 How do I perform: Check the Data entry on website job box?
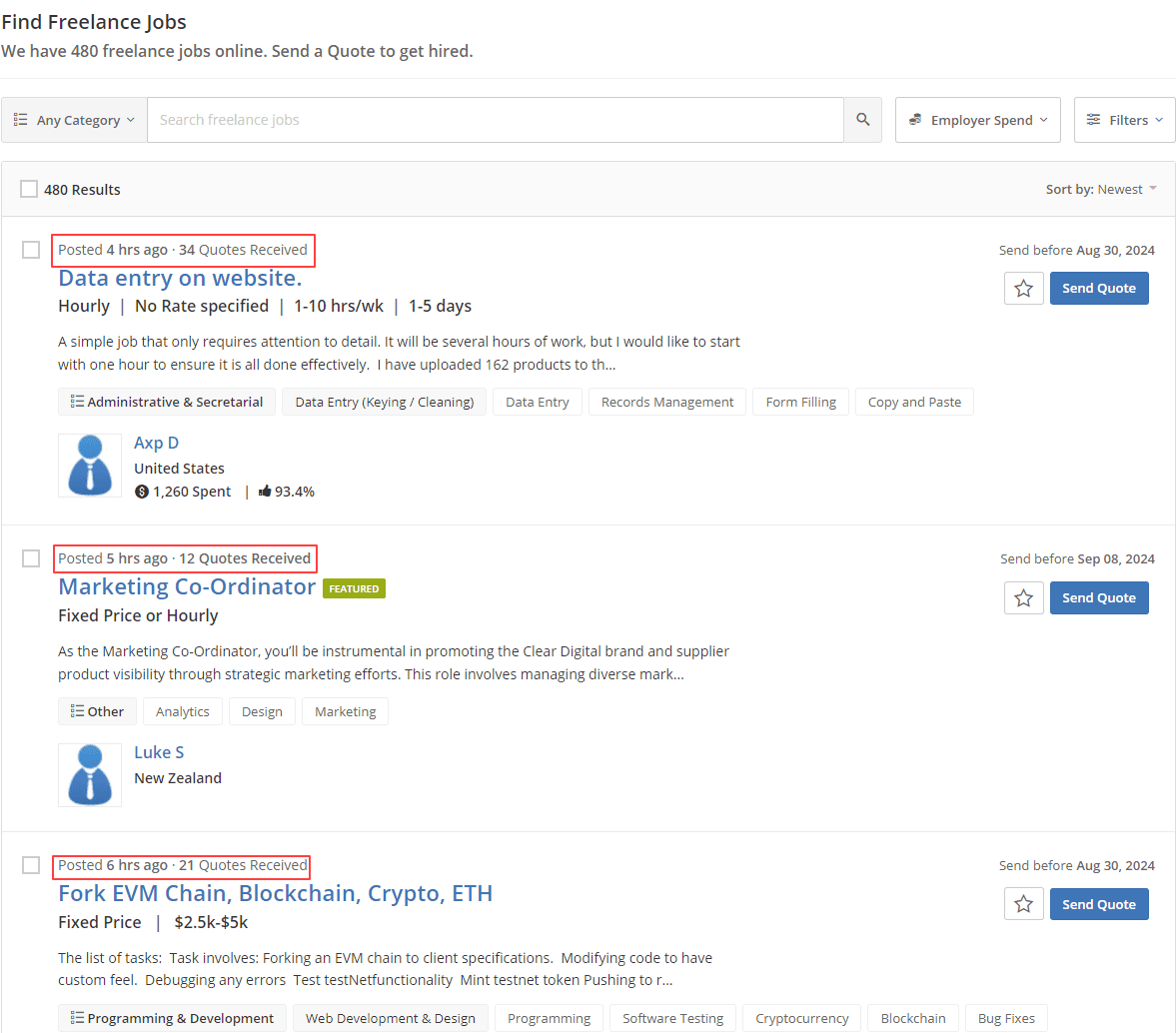pyautogui.click(x=31, y=250)
